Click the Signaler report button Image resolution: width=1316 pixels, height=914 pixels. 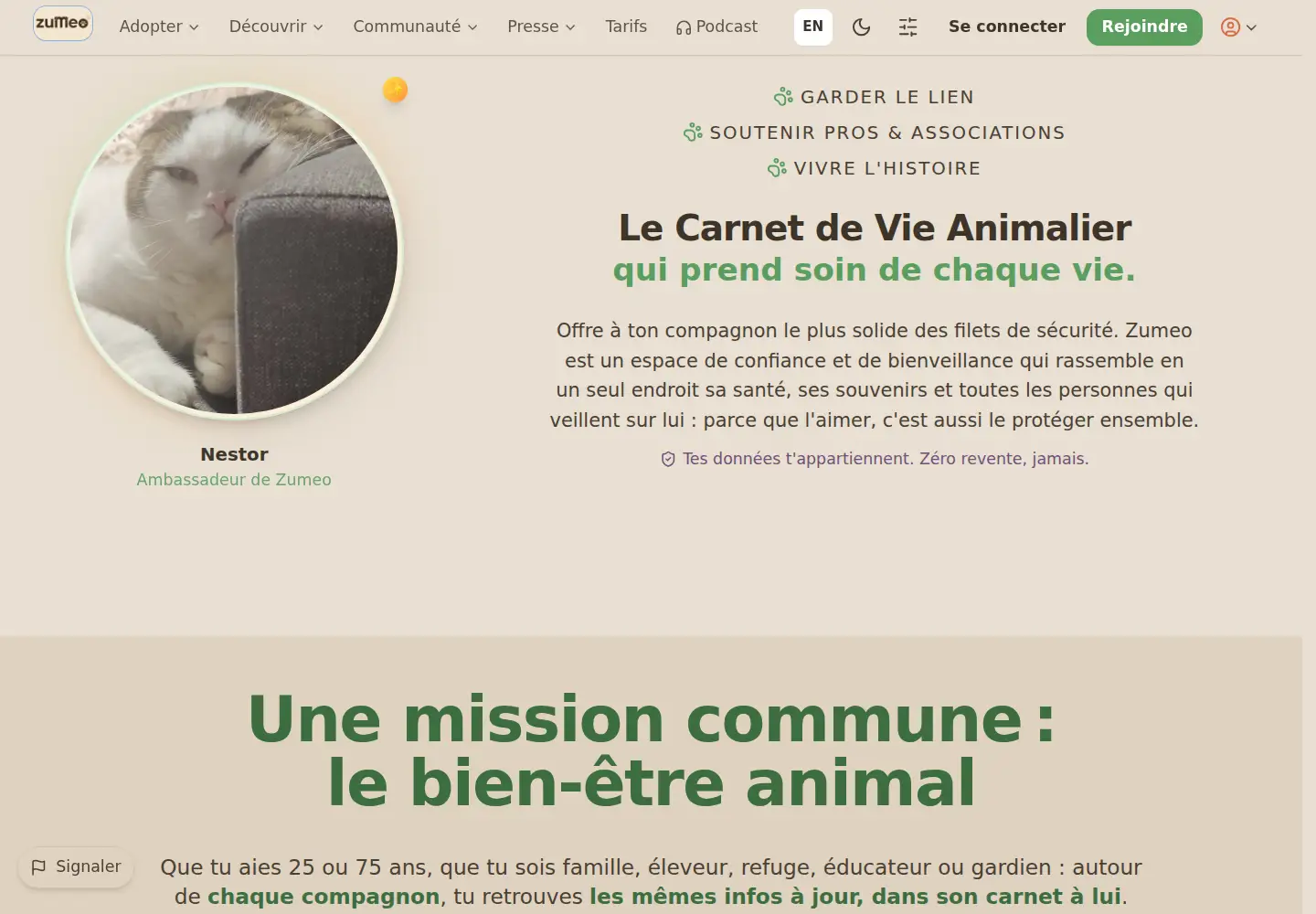tap(76, 866)
